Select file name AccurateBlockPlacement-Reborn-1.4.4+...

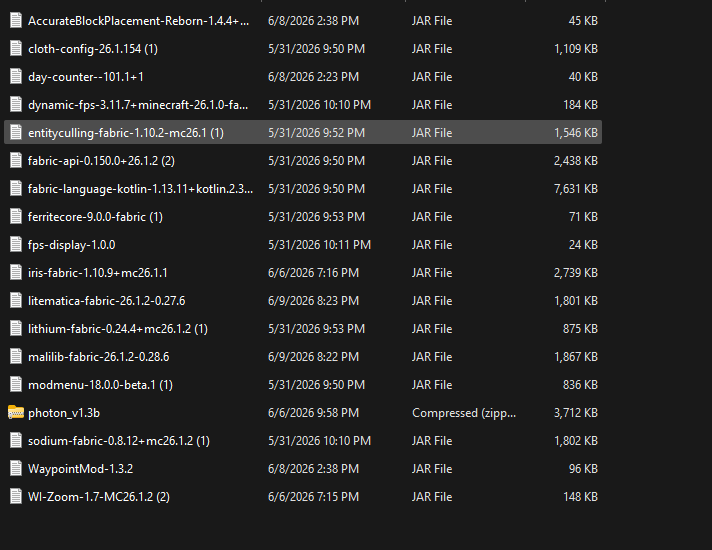click(138, 21)
